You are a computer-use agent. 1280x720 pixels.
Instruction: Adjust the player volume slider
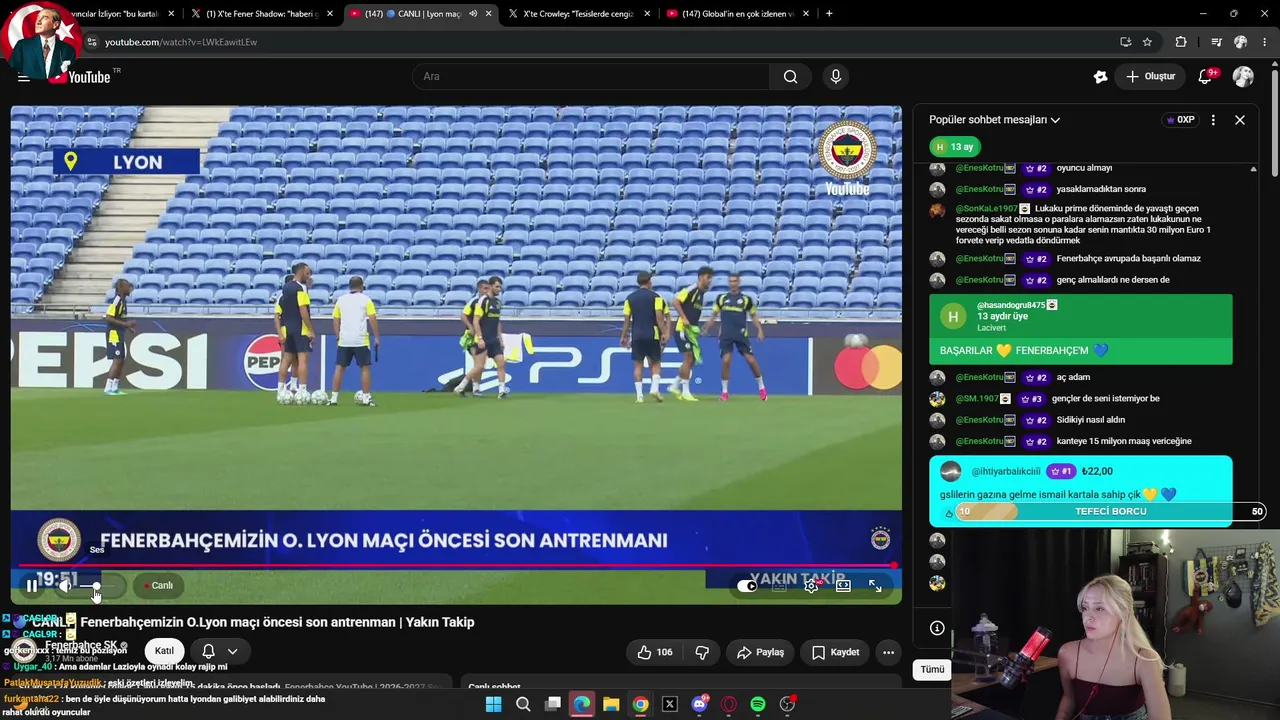pyautogui.click(x=97, y=586)
